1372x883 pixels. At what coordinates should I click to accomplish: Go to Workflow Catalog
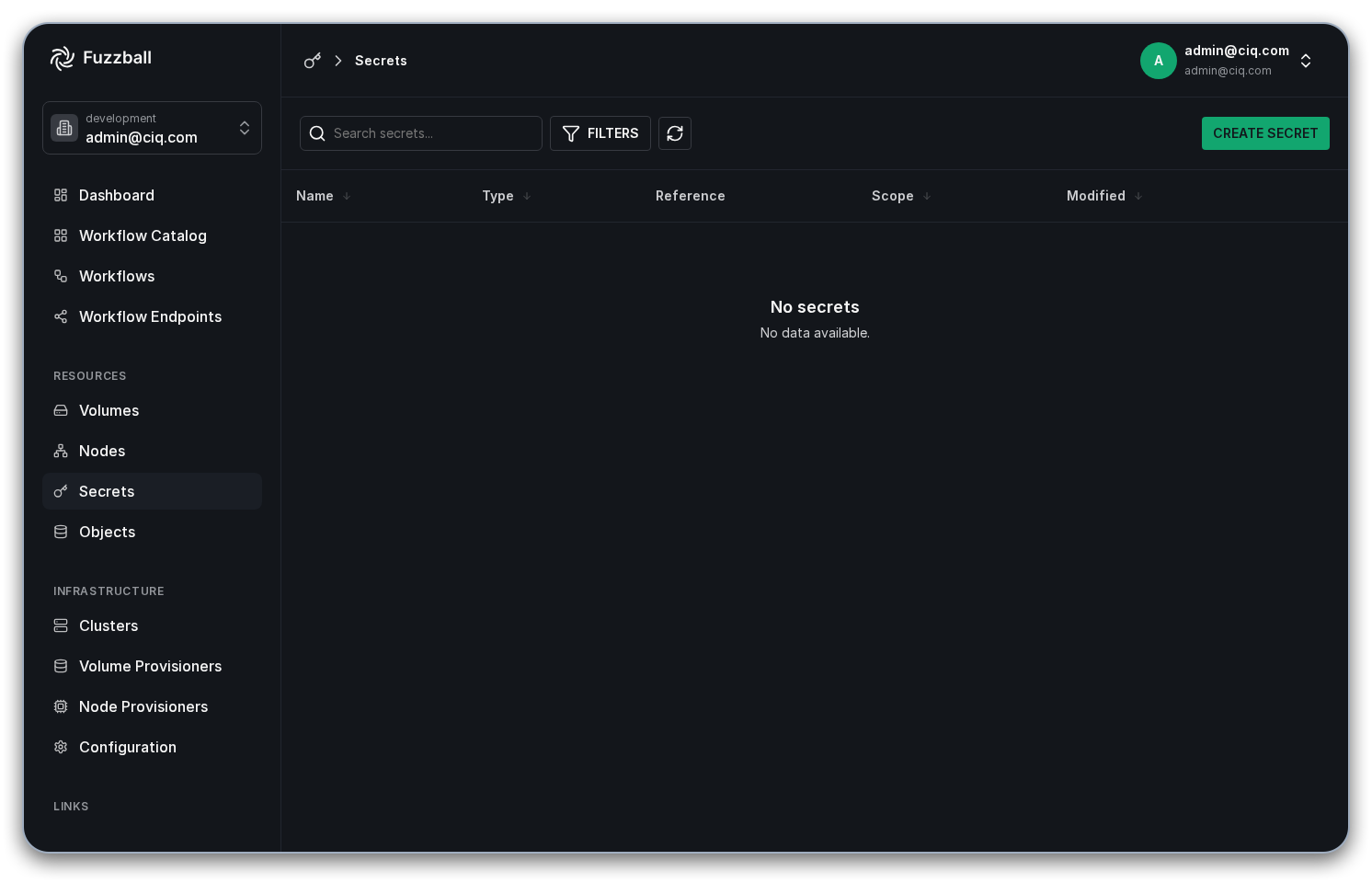(152, 235)
